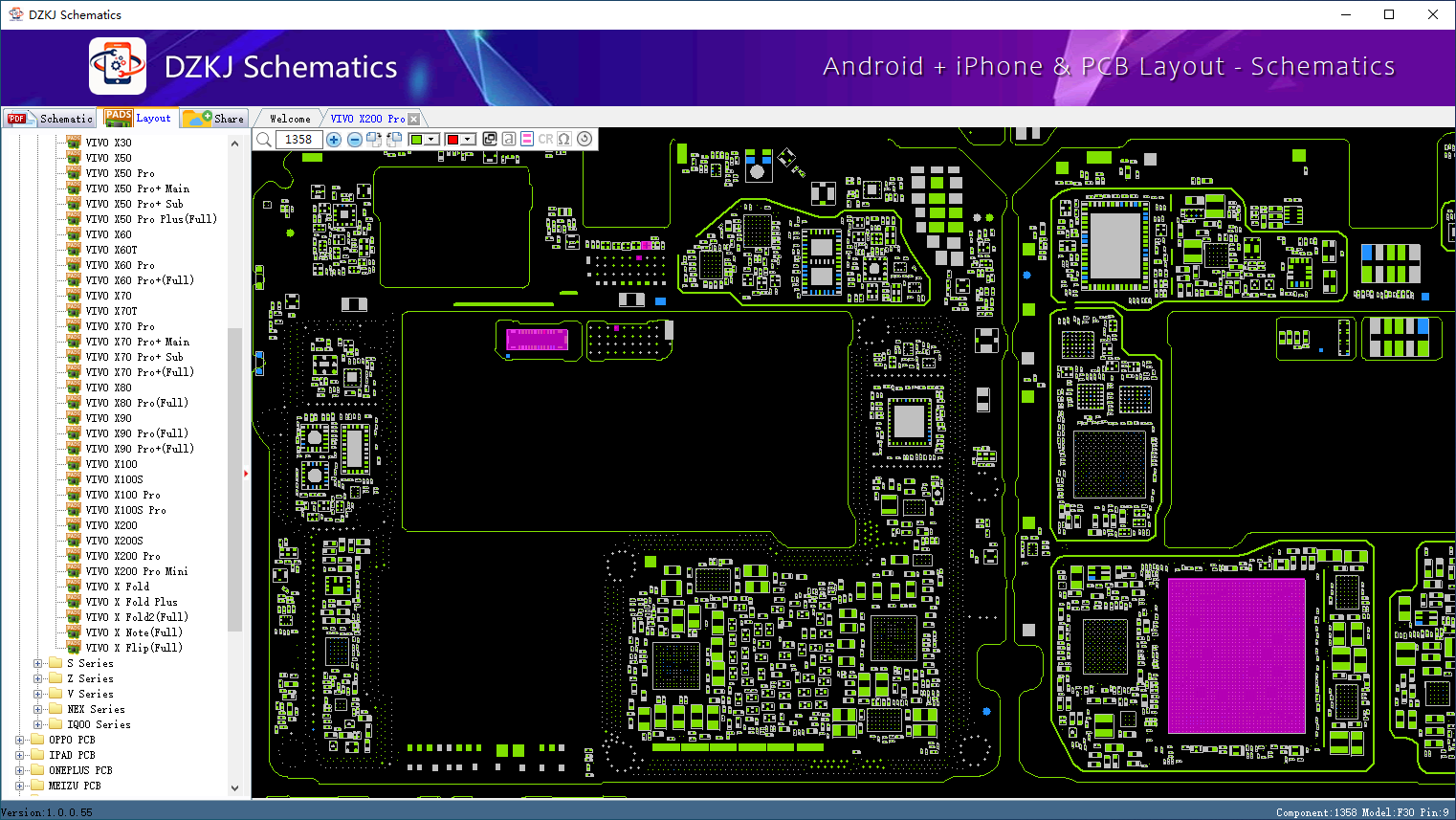Expand the IPAD PCB folder
1456x820 pixels.
(x=20, y=755)
